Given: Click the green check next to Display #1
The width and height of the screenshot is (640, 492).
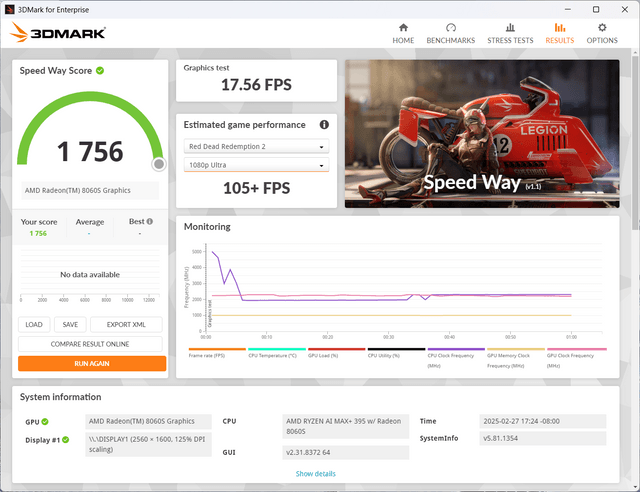Looking at the screenshot, I should [66, 440].
